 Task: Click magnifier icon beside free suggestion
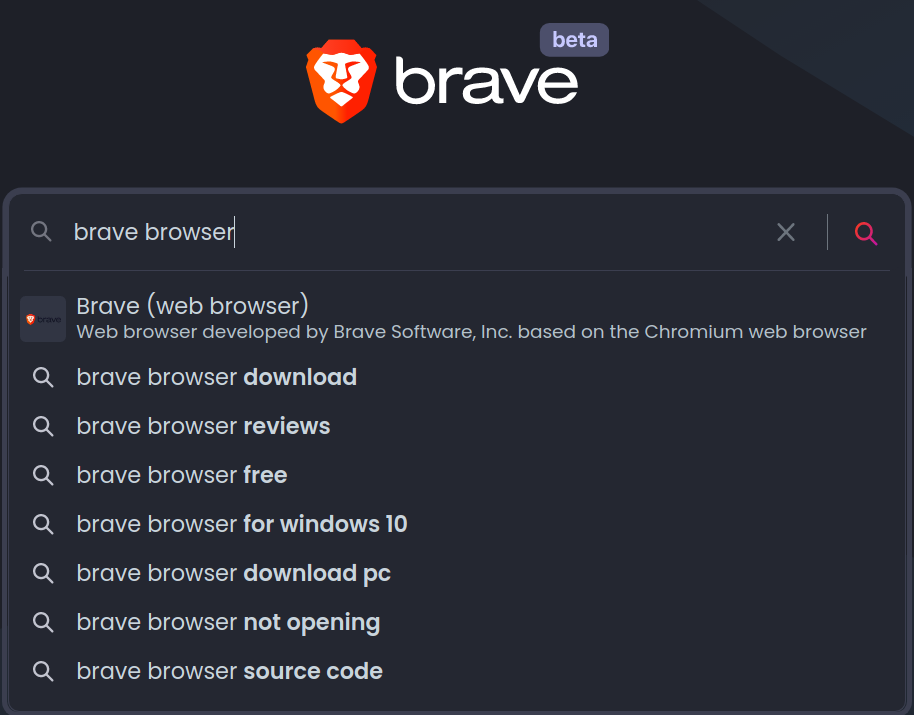point(43,476)
